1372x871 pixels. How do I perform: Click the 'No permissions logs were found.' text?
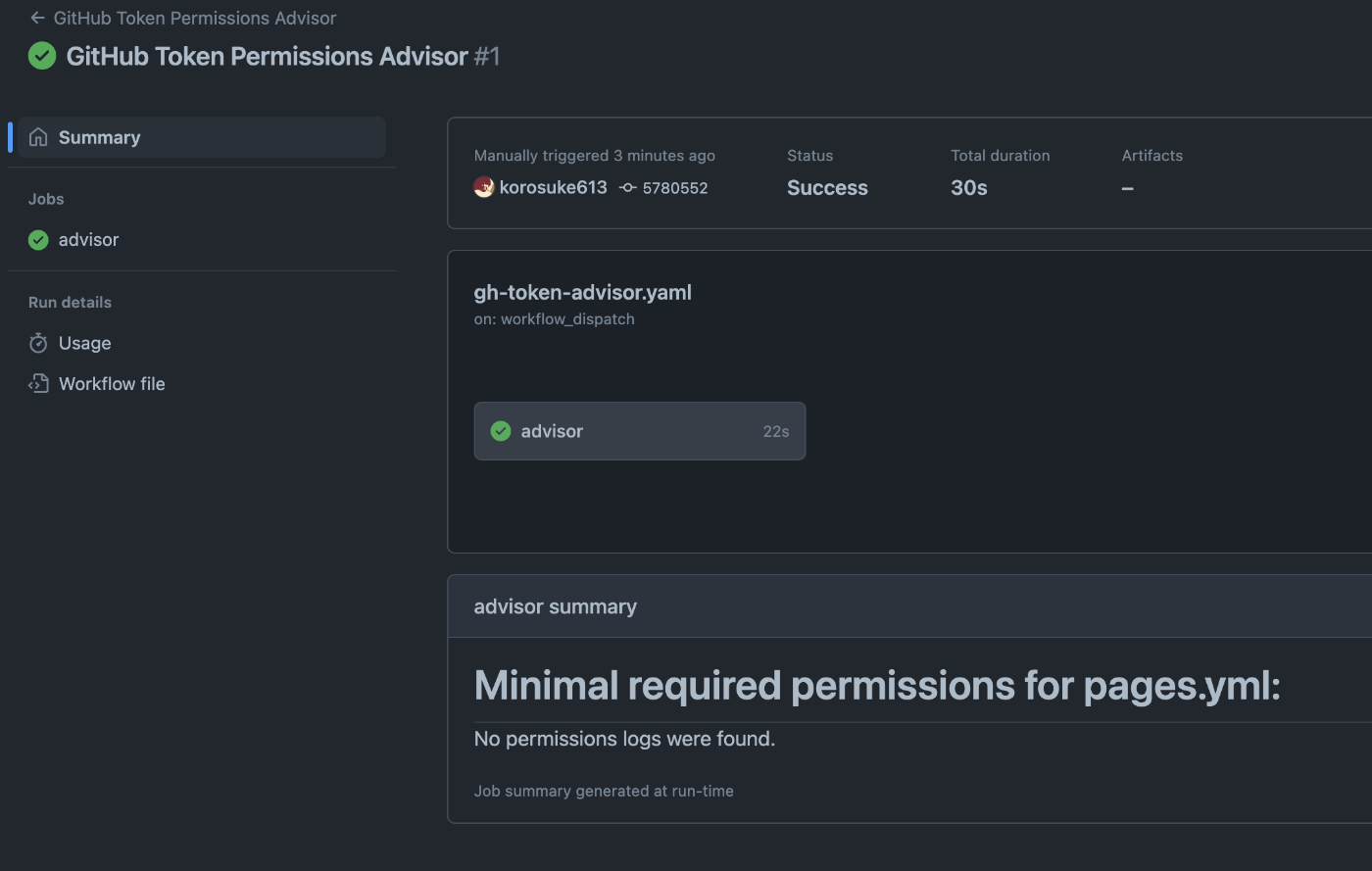625,739
